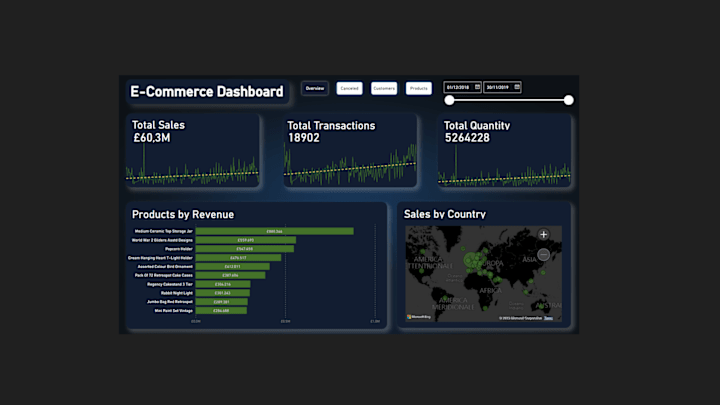Click the Total Transactions 18902 value
This screenshot has width=720, height=405.
click(x=304, y=138)
